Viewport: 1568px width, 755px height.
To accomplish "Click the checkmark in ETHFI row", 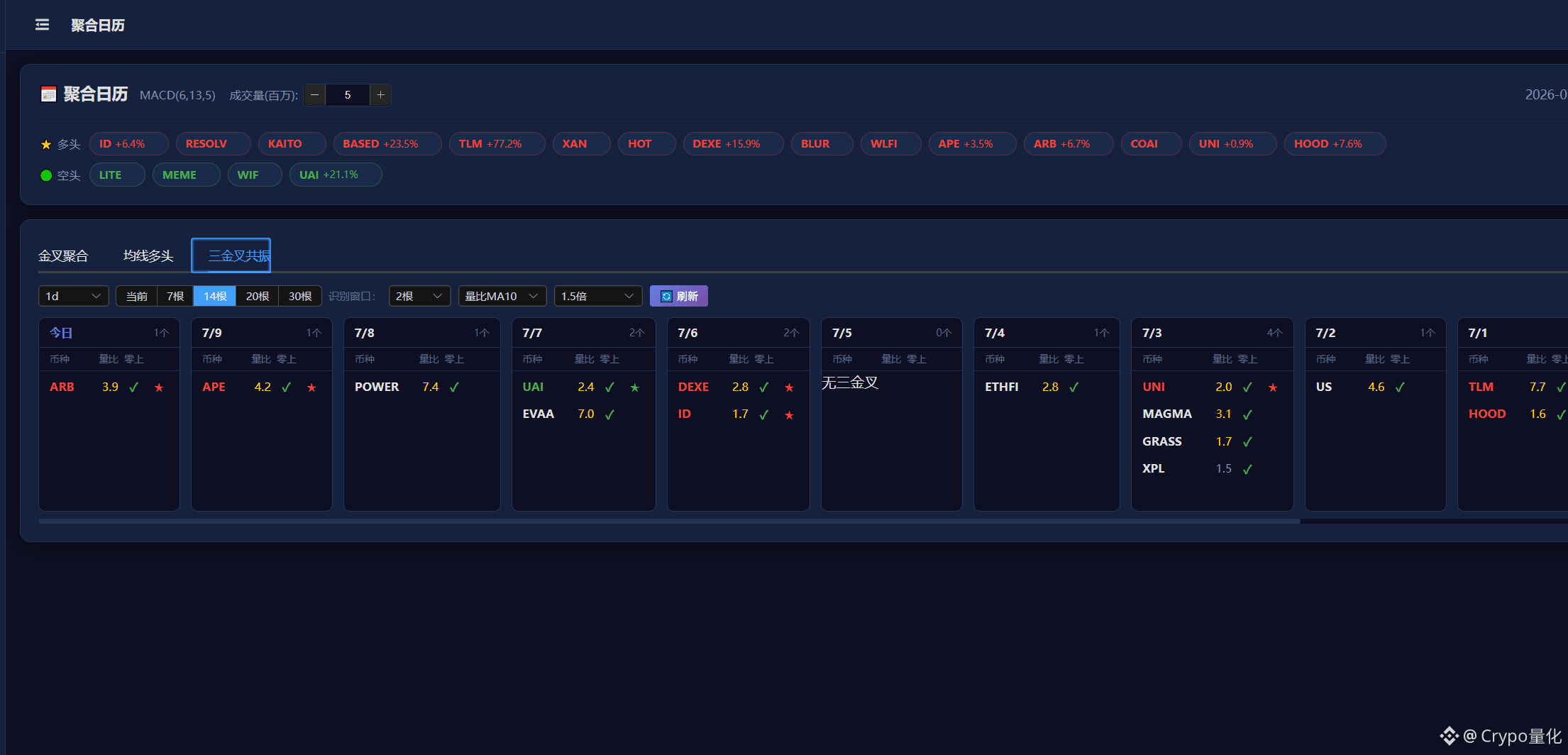I will point(1074,387).
